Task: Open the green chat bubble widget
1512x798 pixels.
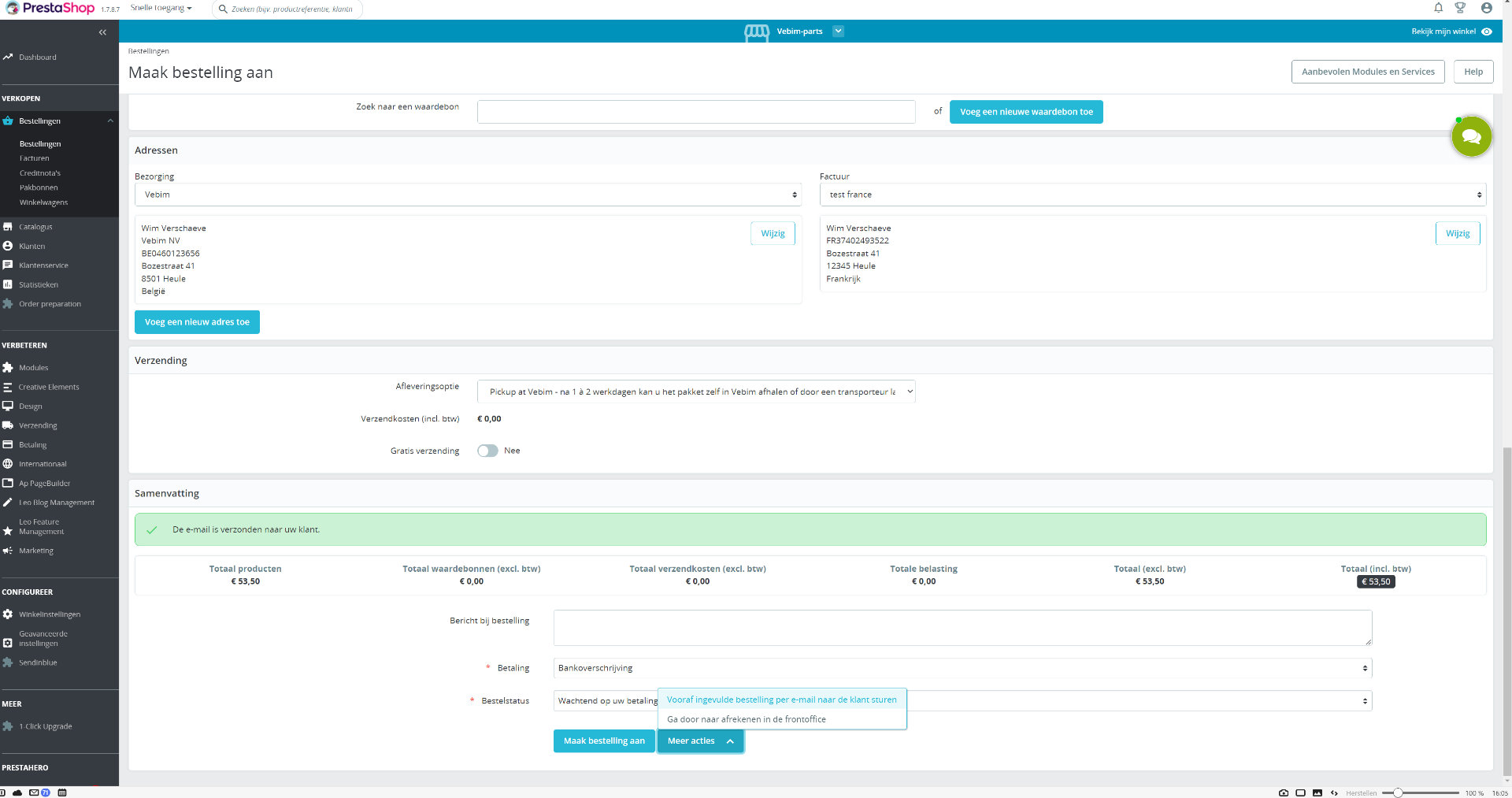Action: tap(1471, 137)
